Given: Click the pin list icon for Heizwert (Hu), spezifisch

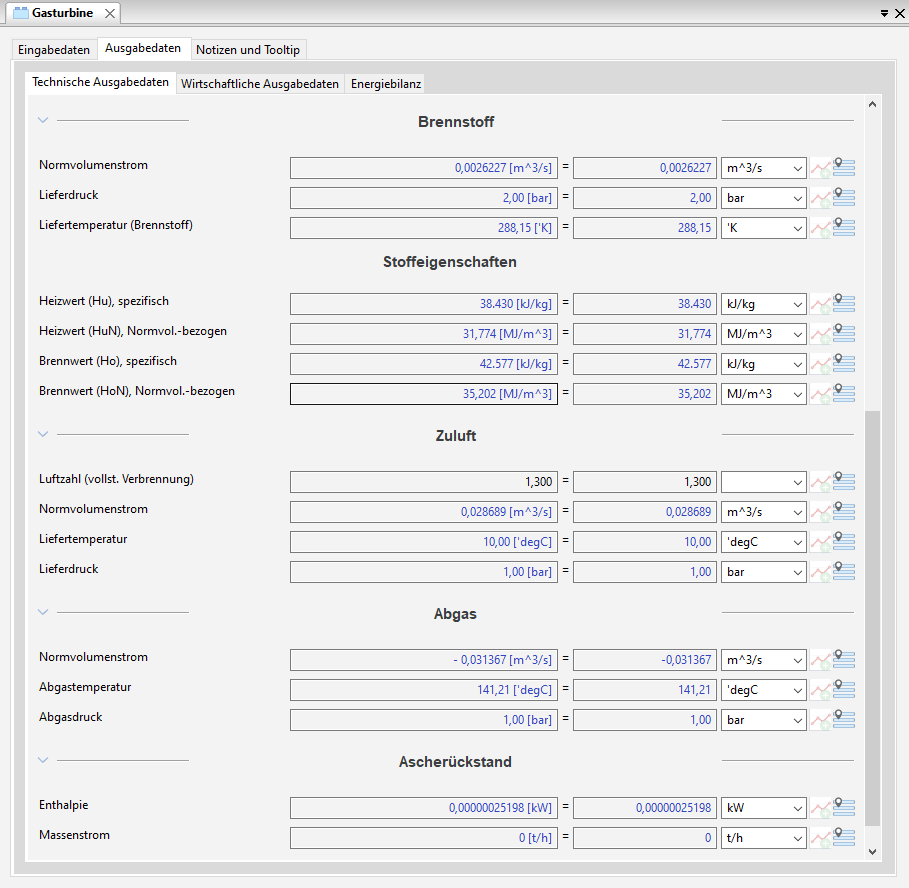Looking at the screenshot, I should coord(844,303).
